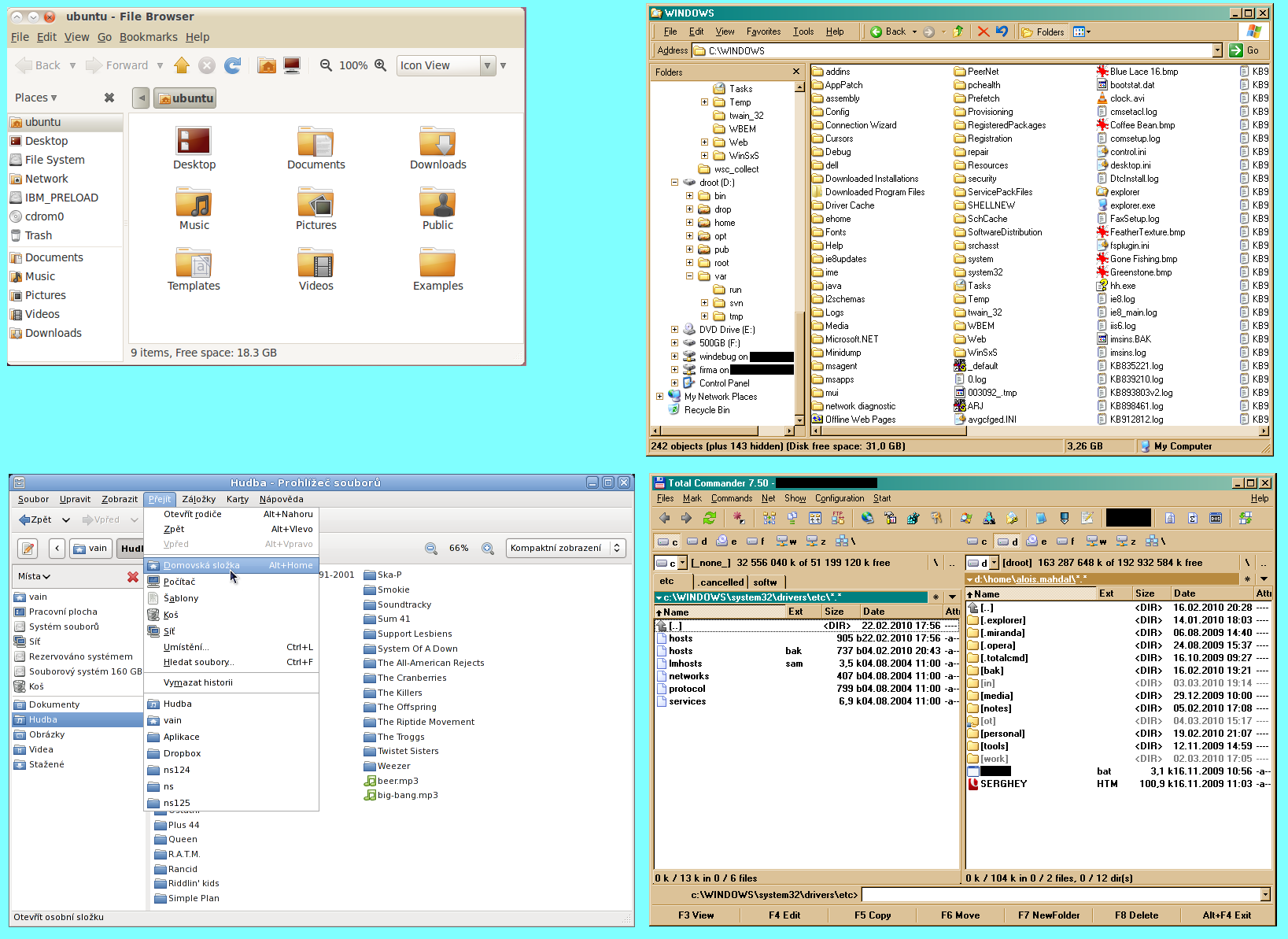The height and width of the screenshot is (939, 1288).
Task: Close the Místa sidebar with the red X
Action: point(133,577)
